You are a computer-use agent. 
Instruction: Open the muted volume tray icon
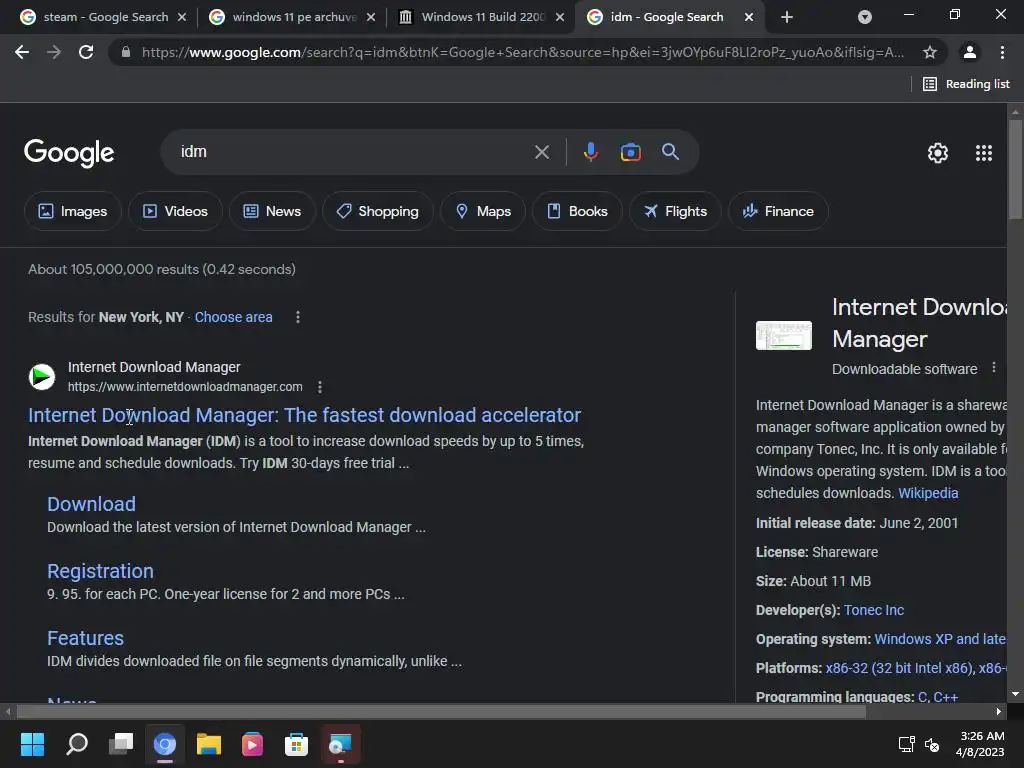pyautogui.click(x=932, y=744)
